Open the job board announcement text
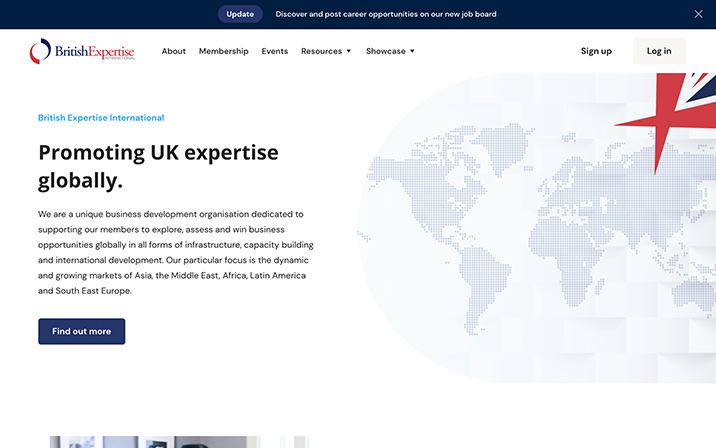 (386, 14)
